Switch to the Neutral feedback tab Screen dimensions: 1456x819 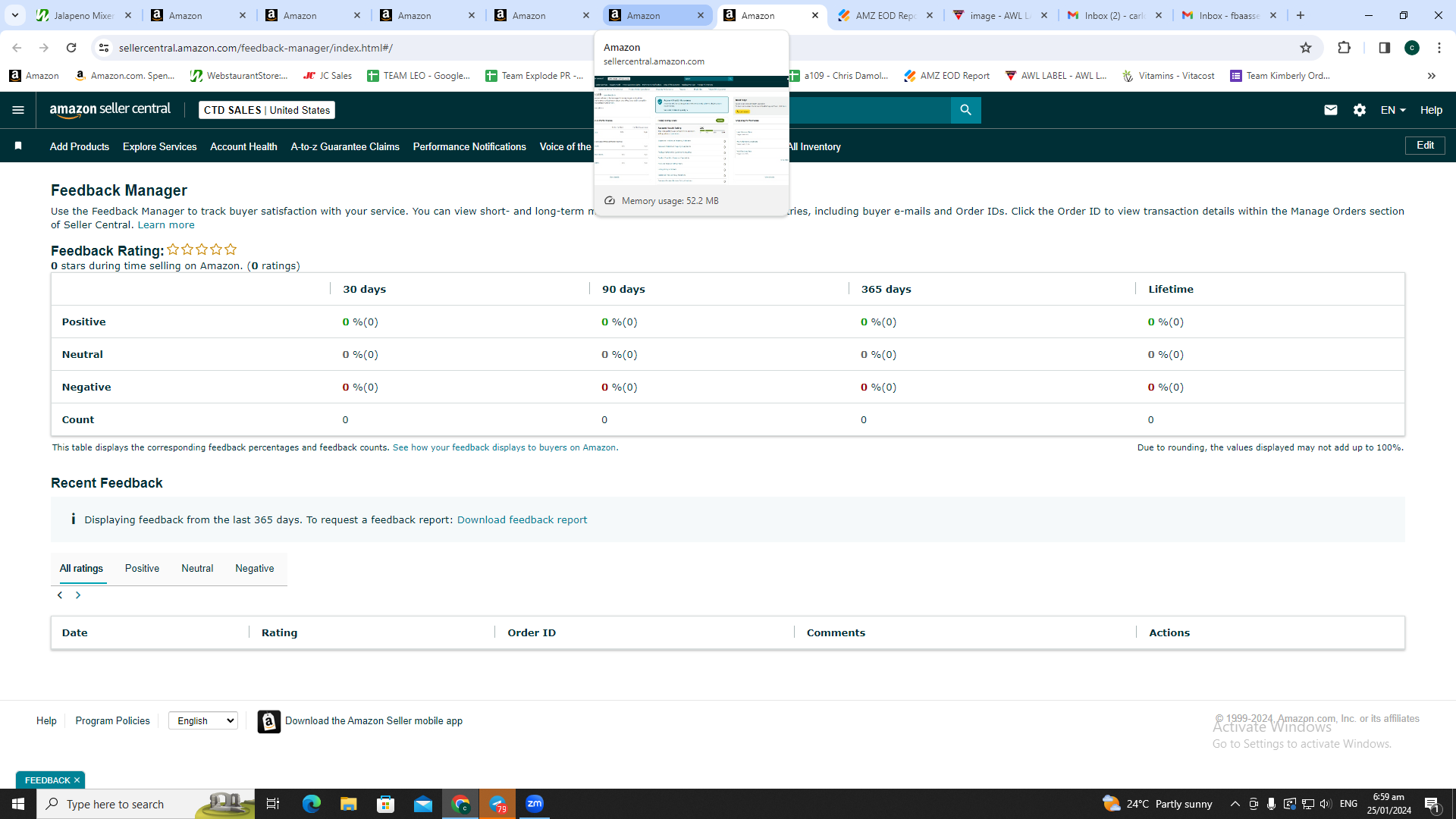pos(197,568)
